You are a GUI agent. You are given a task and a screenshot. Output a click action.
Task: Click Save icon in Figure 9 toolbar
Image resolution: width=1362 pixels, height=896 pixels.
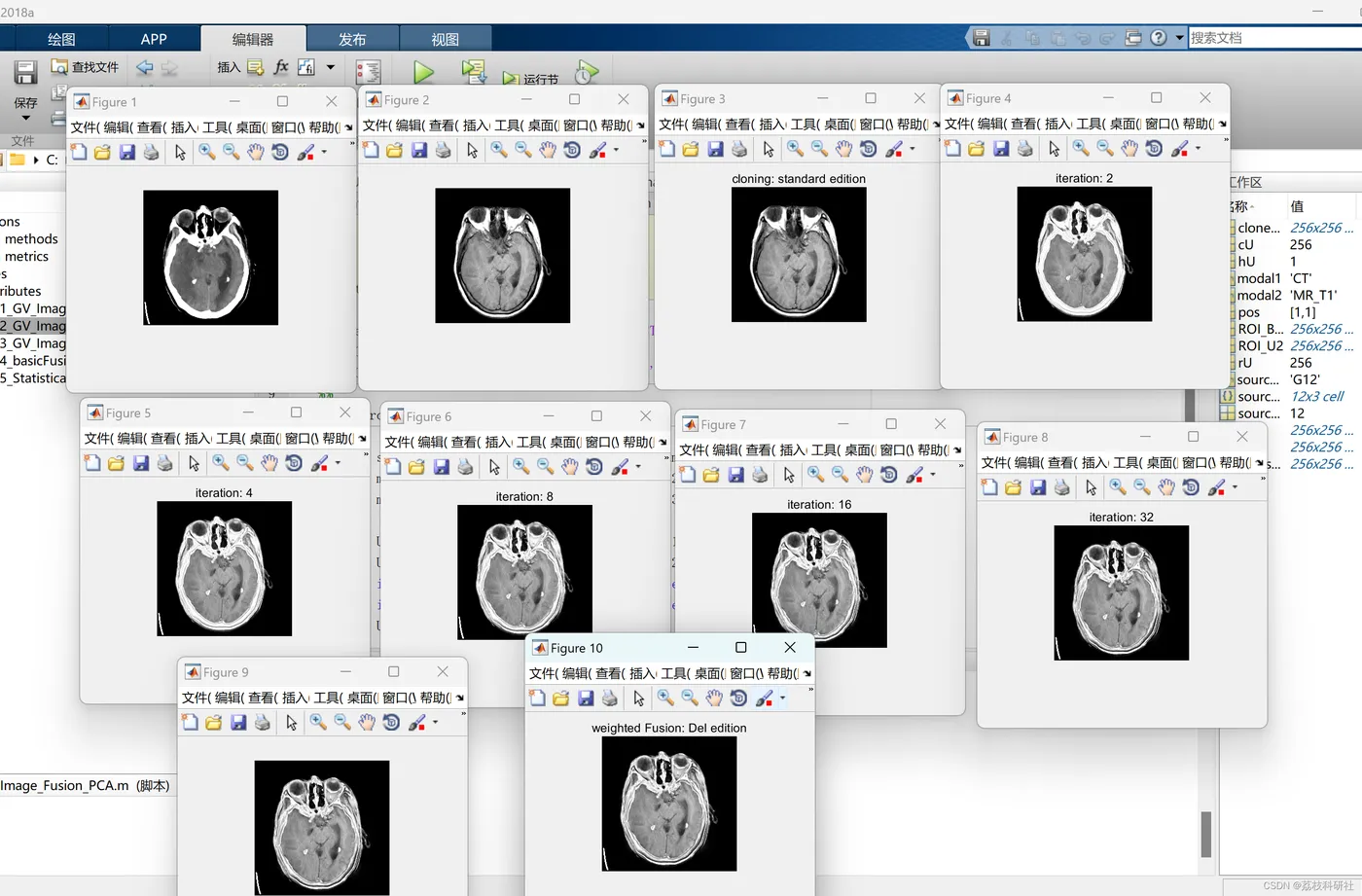click(x=238, y=722)
